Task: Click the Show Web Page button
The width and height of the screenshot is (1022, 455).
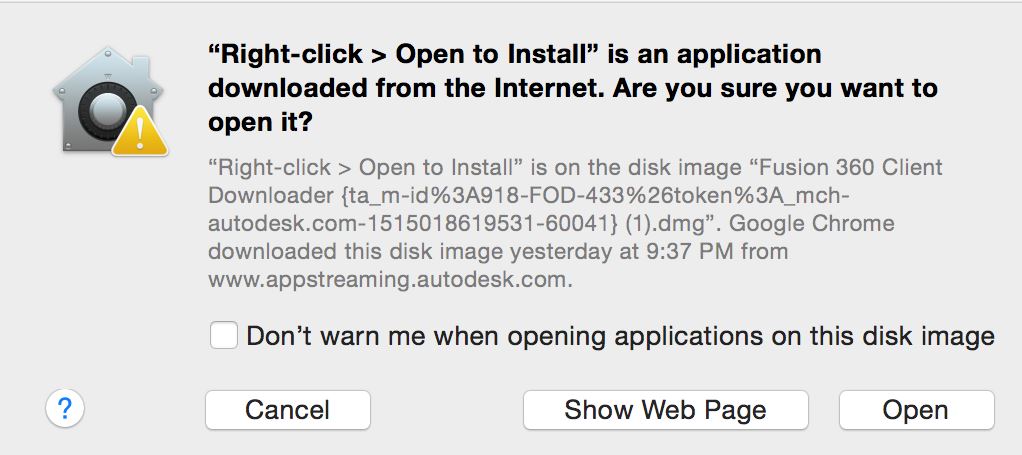Action: click(x=665, y=410)
